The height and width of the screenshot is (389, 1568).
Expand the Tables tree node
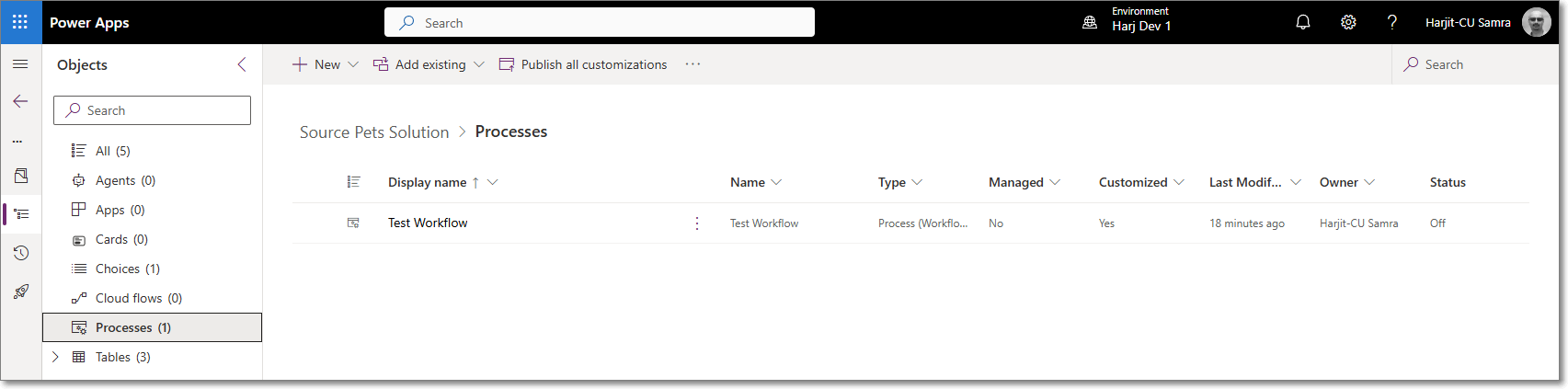point(55,357)
